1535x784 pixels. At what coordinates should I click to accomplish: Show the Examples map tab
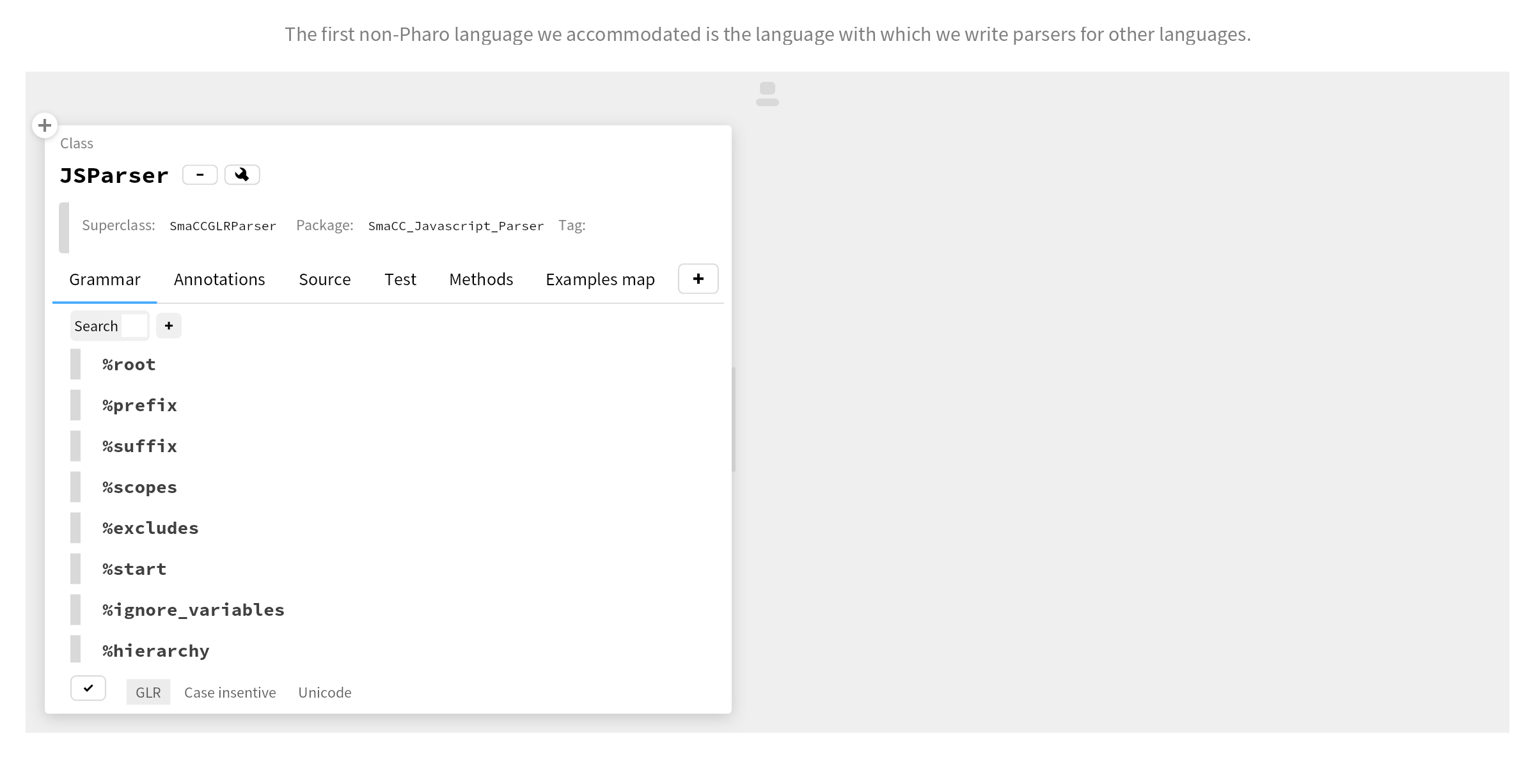click(600, 279)
